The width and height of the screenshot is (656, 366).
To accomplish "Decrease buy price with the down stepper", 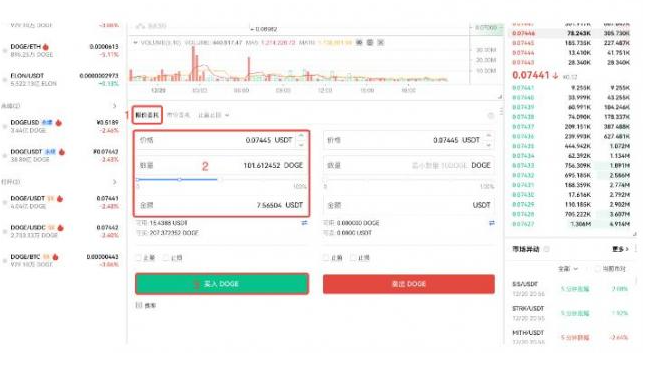I will (x=301, y=145).
